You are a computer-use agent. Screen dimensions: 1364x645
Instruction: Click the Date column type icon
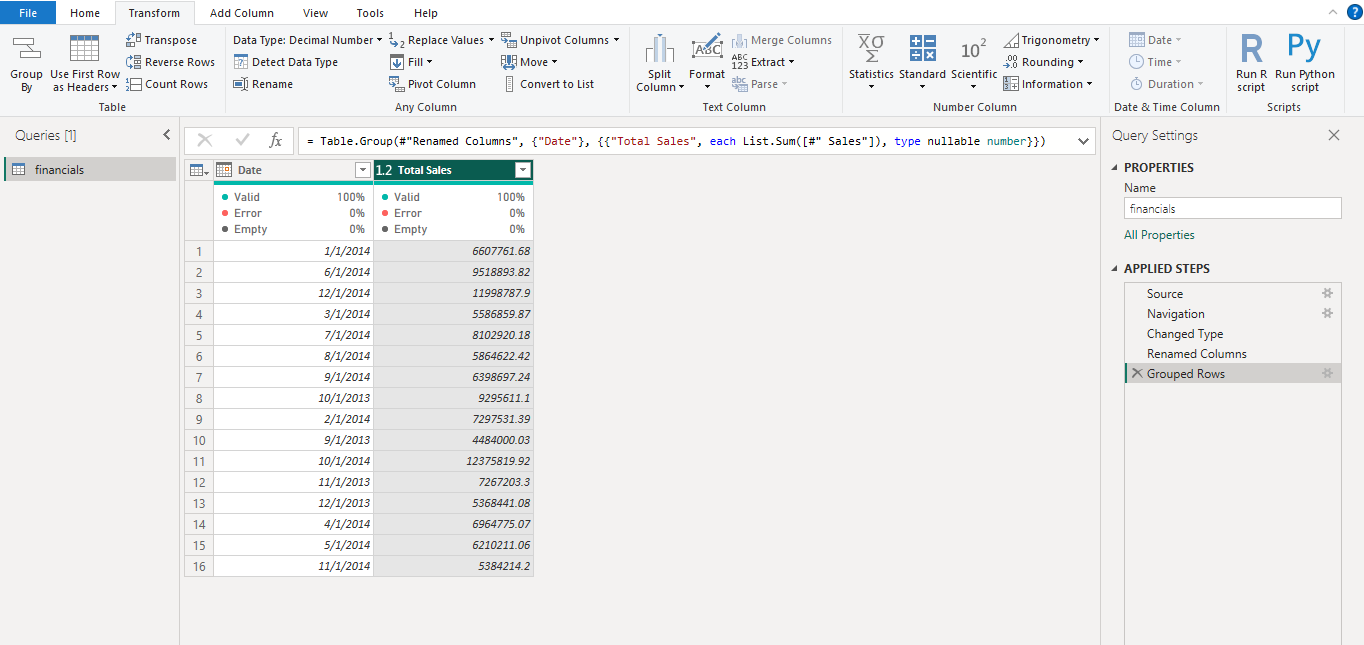point(224,170)
